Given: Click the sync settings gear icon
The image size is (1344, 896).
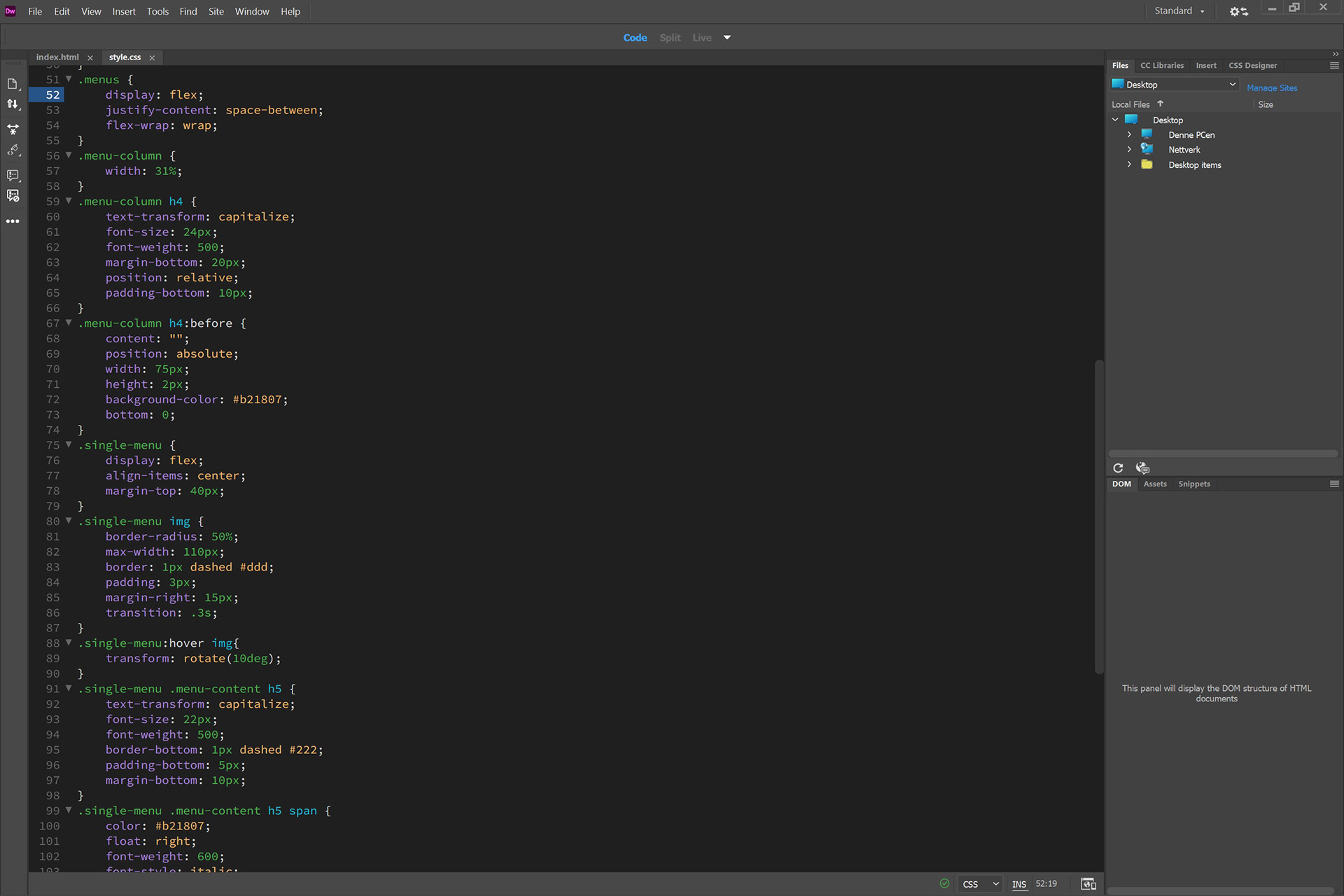Looking at the screenshot, I should pos(1239,11).
